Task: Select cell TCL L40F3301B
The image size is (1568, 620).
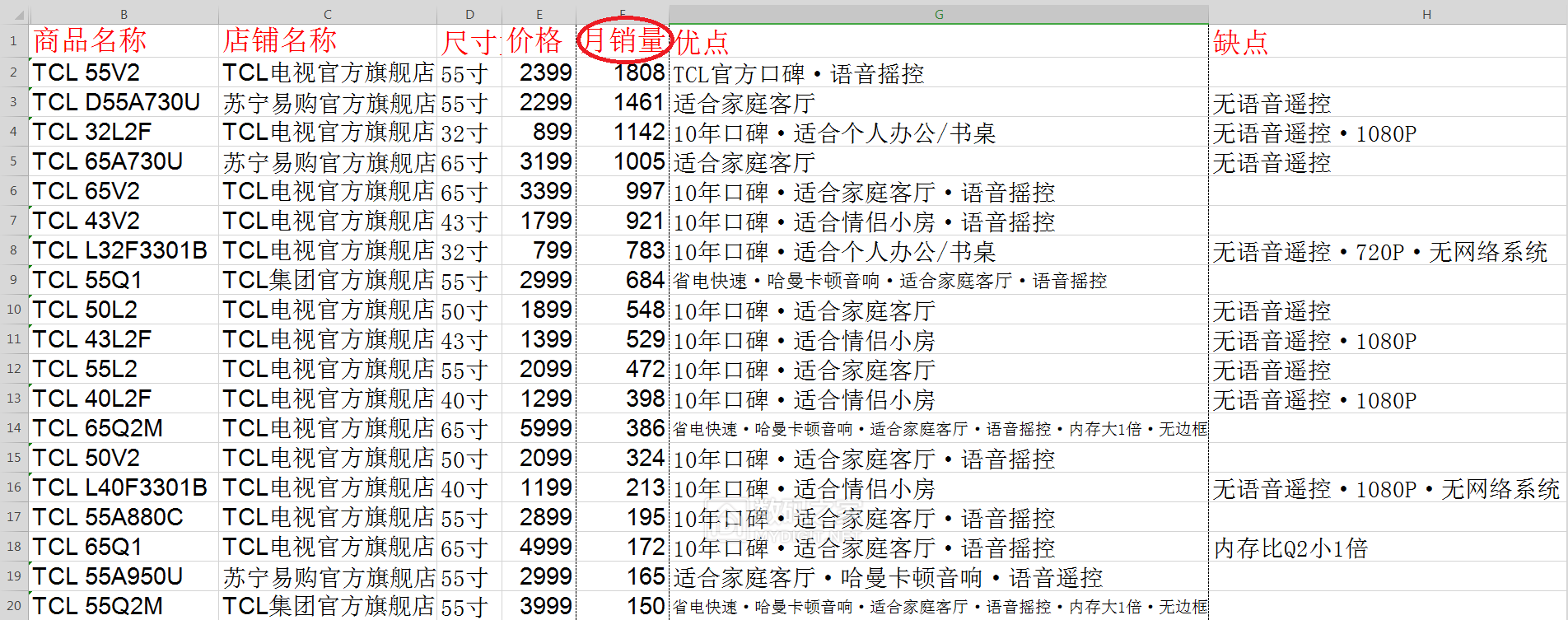Action: [x=124, y=487]
